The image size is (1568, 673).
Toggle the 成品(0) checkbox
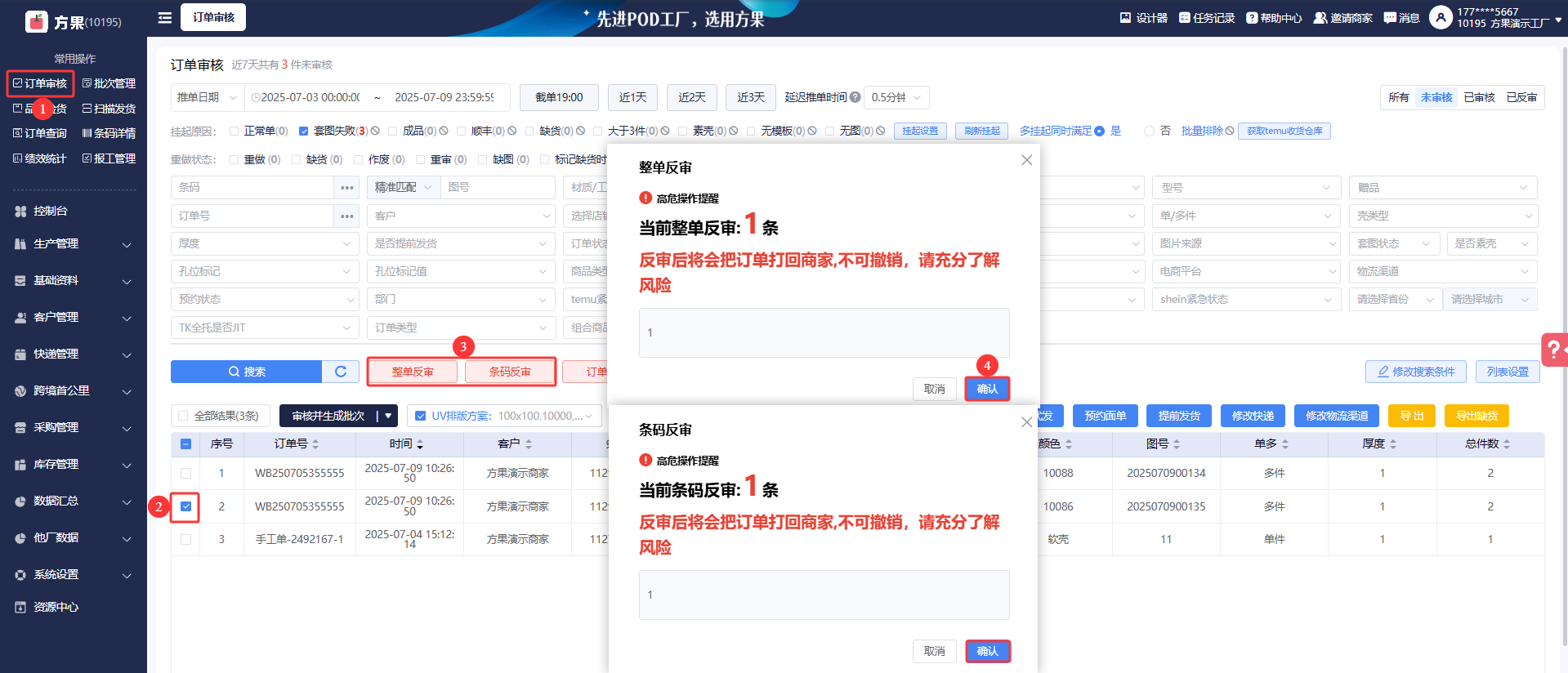coord(393,131)
